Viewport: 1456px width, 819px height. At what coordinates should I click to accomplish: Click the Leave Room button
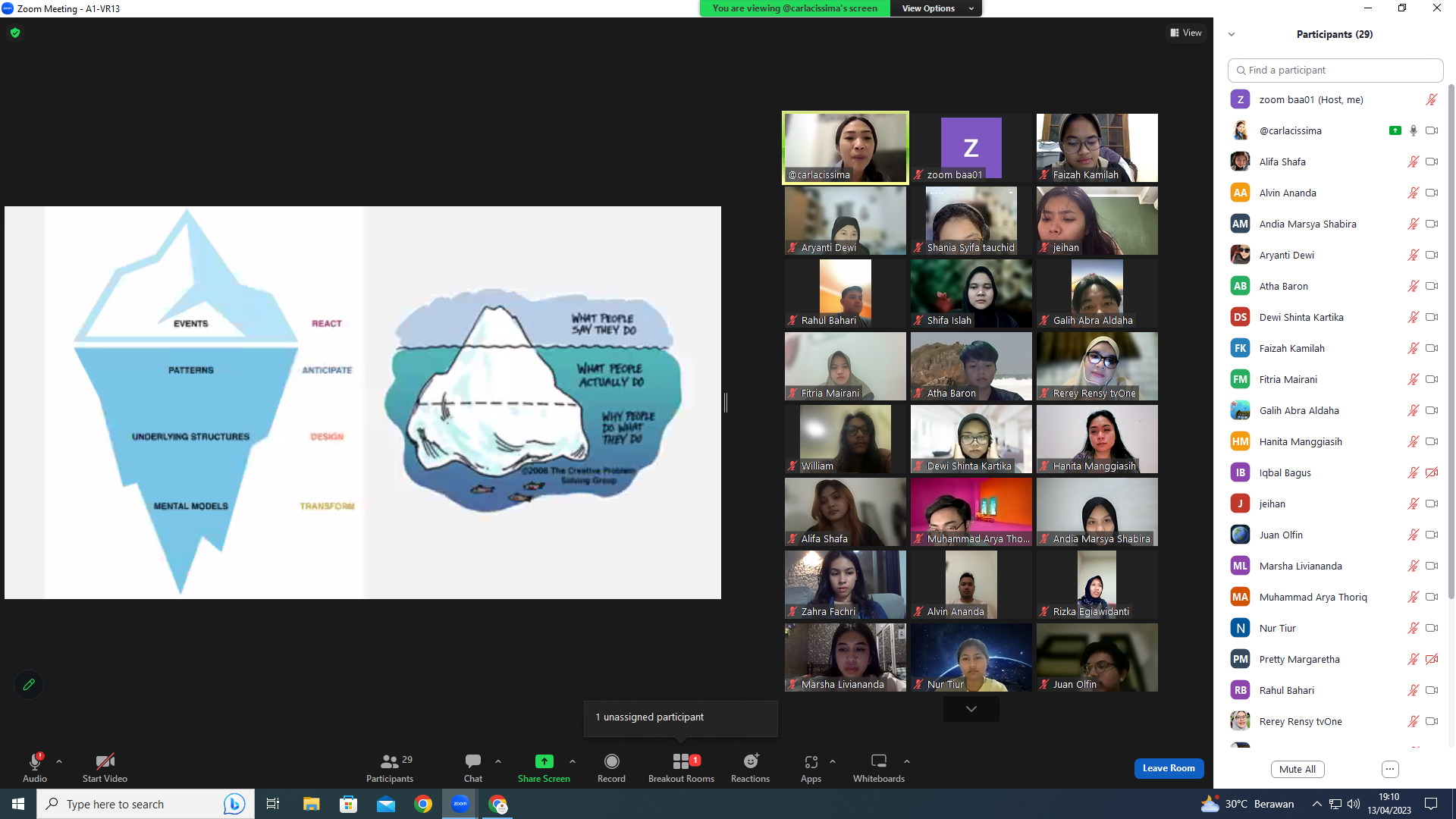(1169, 768)
